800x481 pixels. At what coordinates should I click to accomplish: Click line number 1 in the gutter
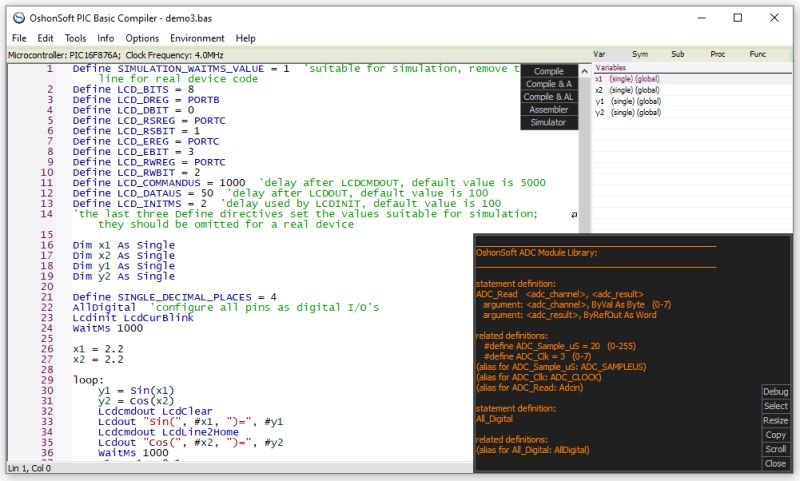click(x=49, y=68)
